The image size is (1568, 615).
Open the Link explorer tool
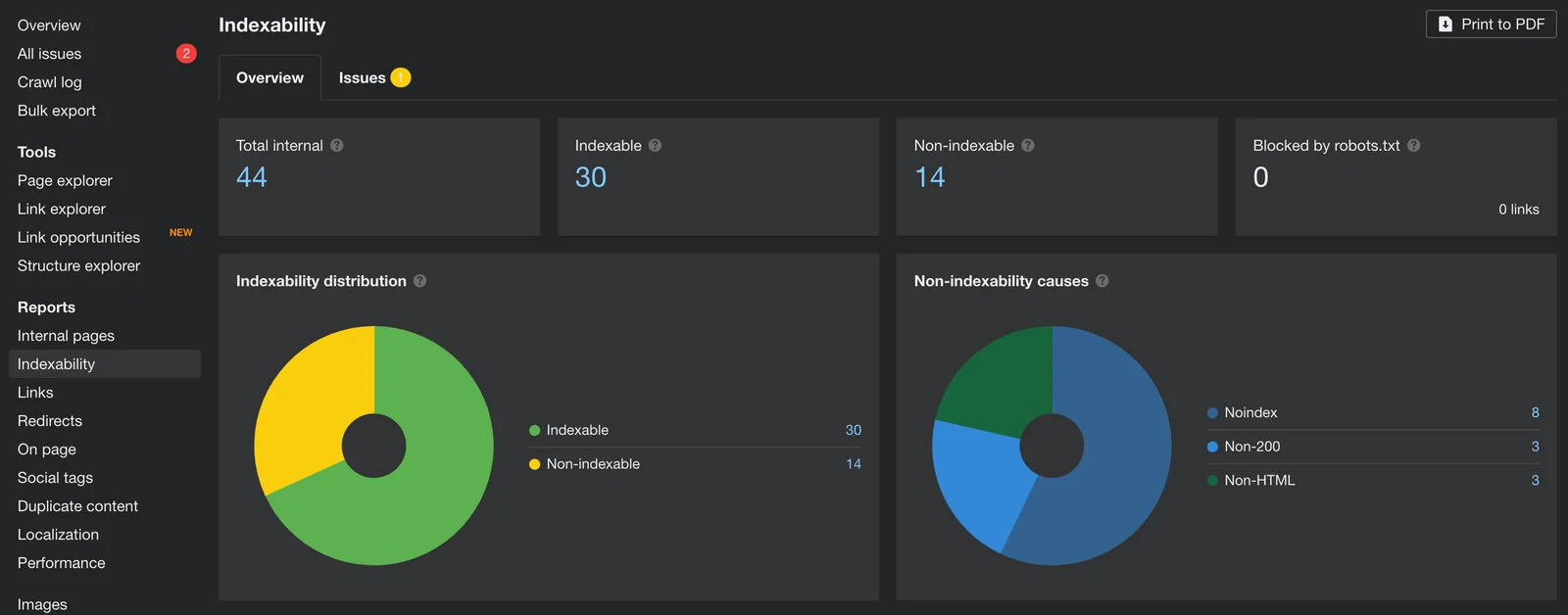point(62,209)
